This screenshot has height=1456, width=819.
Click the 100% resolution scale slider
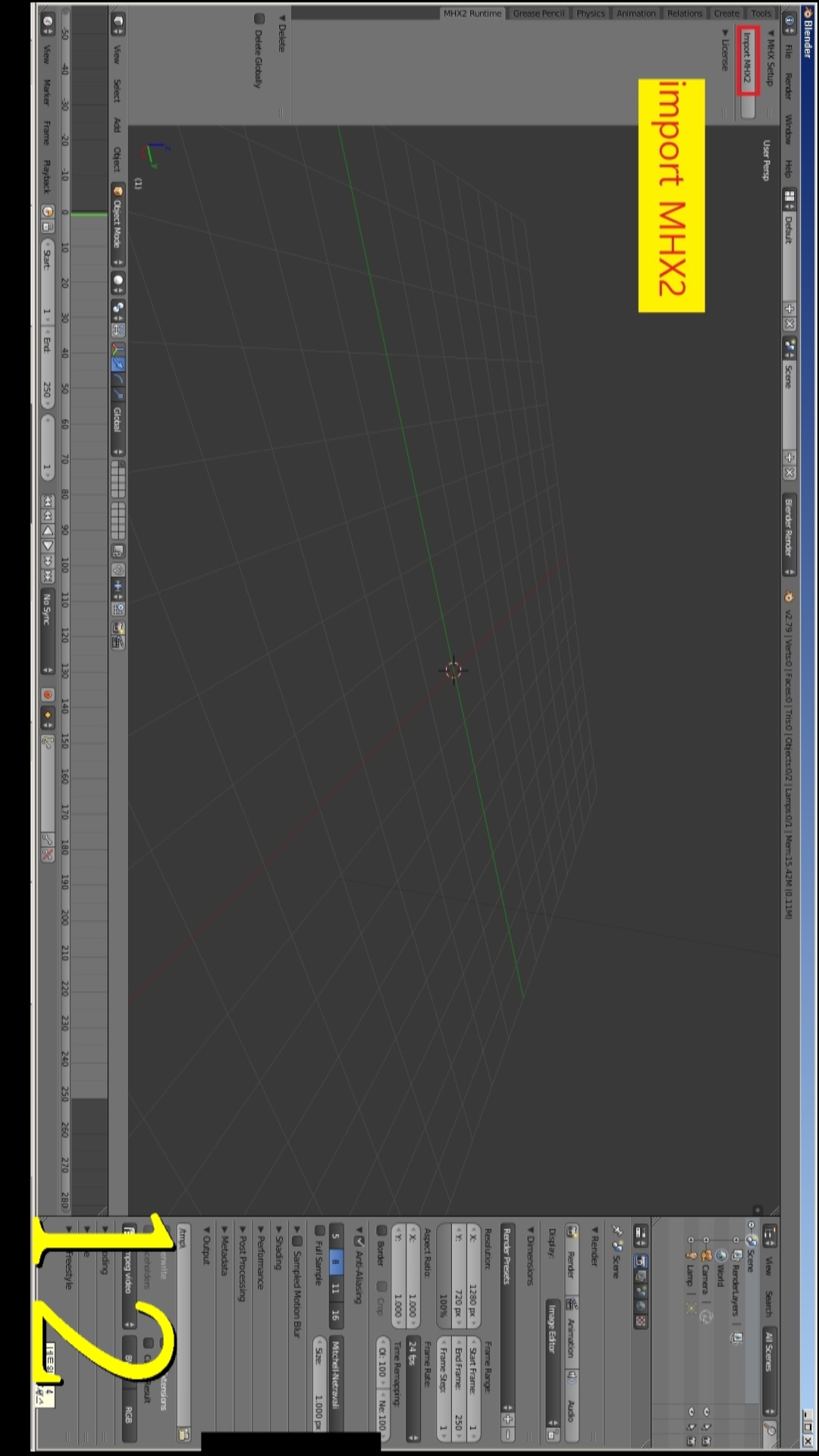[x=444, y=1276]
